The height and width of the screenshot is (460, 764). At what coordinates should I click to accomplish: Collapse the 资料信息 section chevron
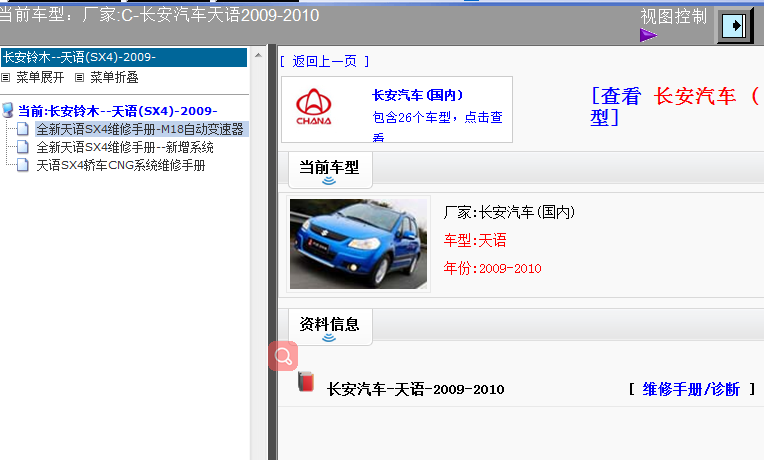[329, 338]
